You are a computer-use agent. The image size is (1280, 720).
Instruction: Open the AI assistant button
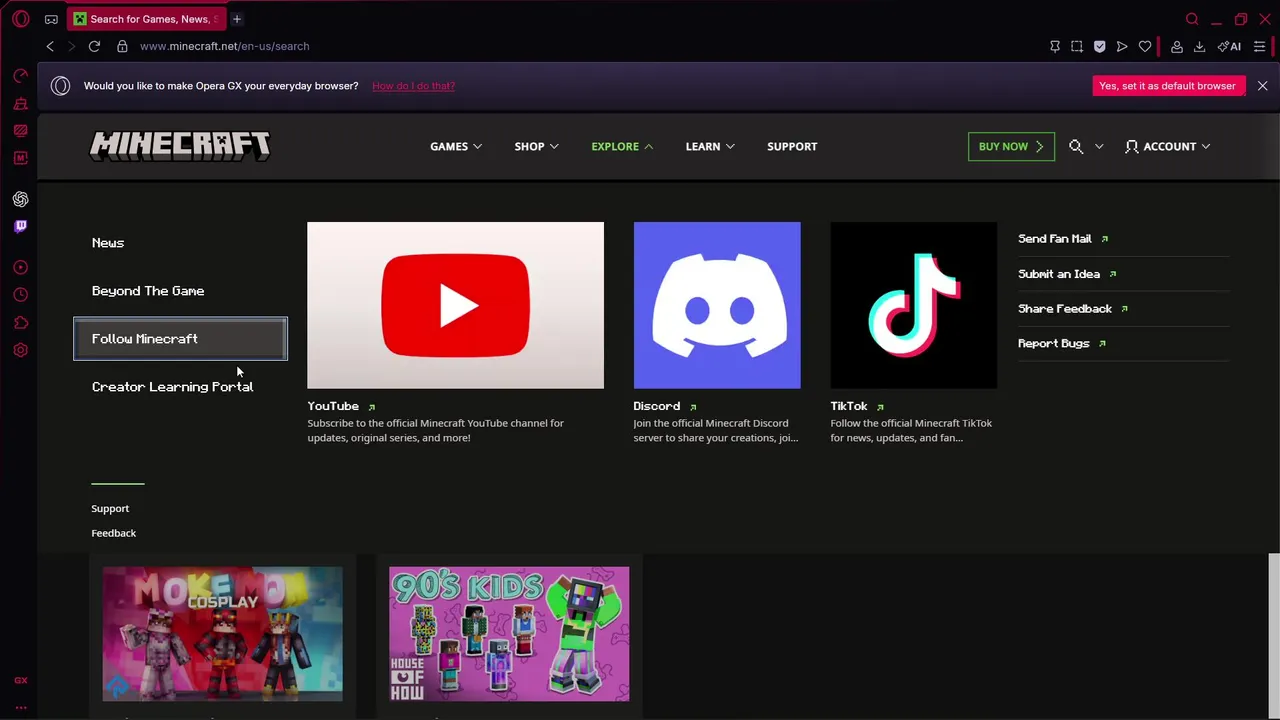click(x=1229, y=46)
